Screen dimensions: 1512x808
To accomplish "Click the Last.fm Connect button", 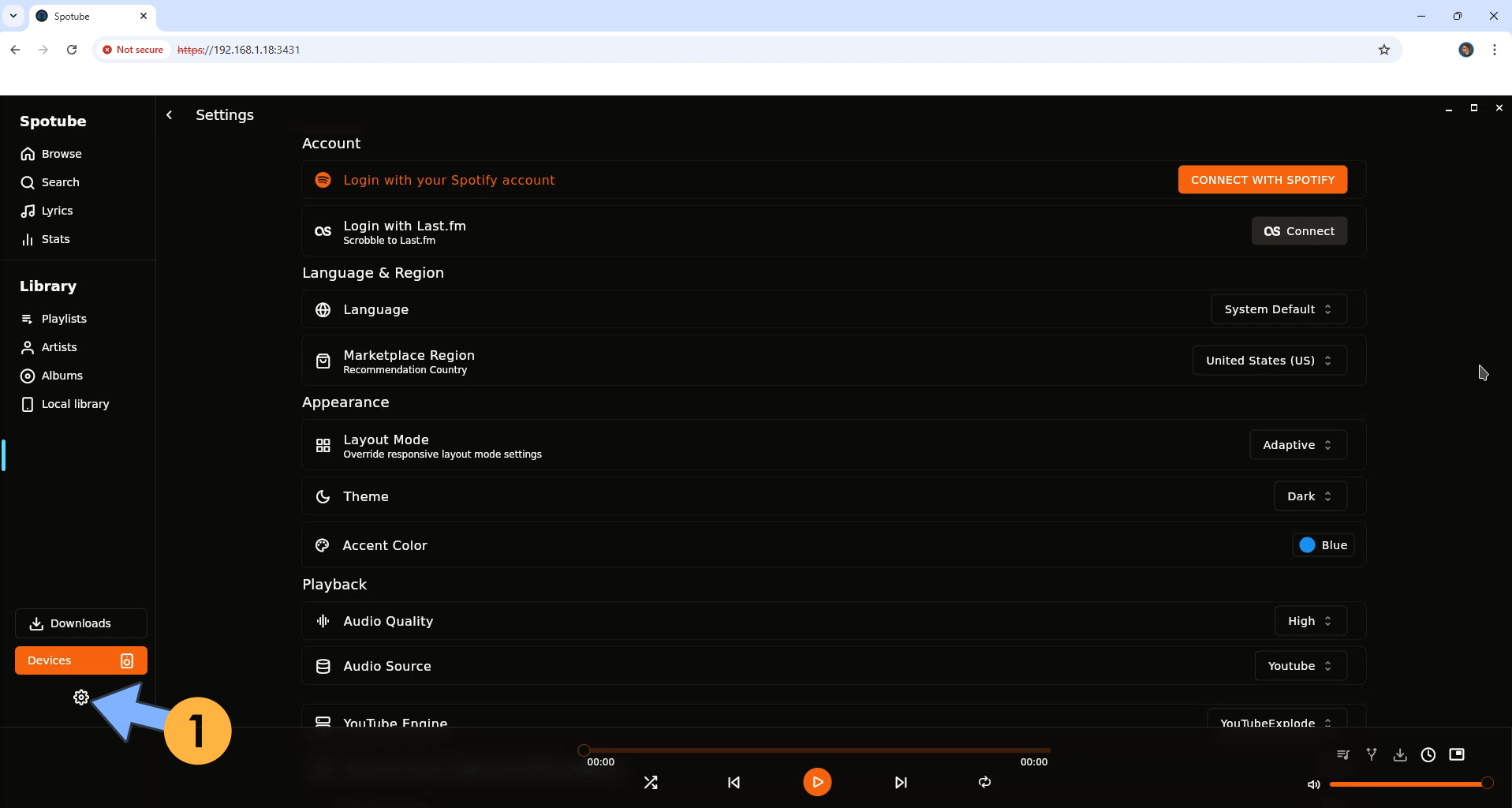I will point(1299,231).
